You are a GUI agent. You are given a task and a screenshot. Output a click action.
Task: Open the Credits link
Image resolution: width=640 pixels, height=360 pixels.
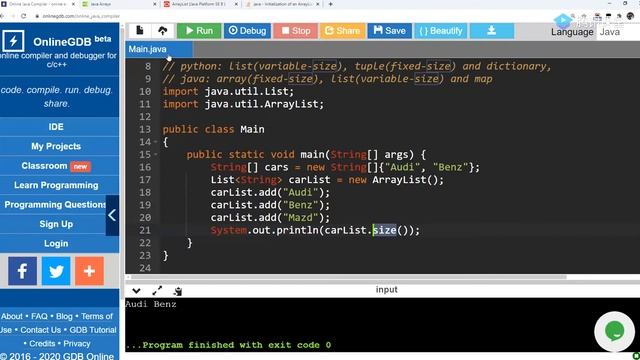click(x=42, y=344)
